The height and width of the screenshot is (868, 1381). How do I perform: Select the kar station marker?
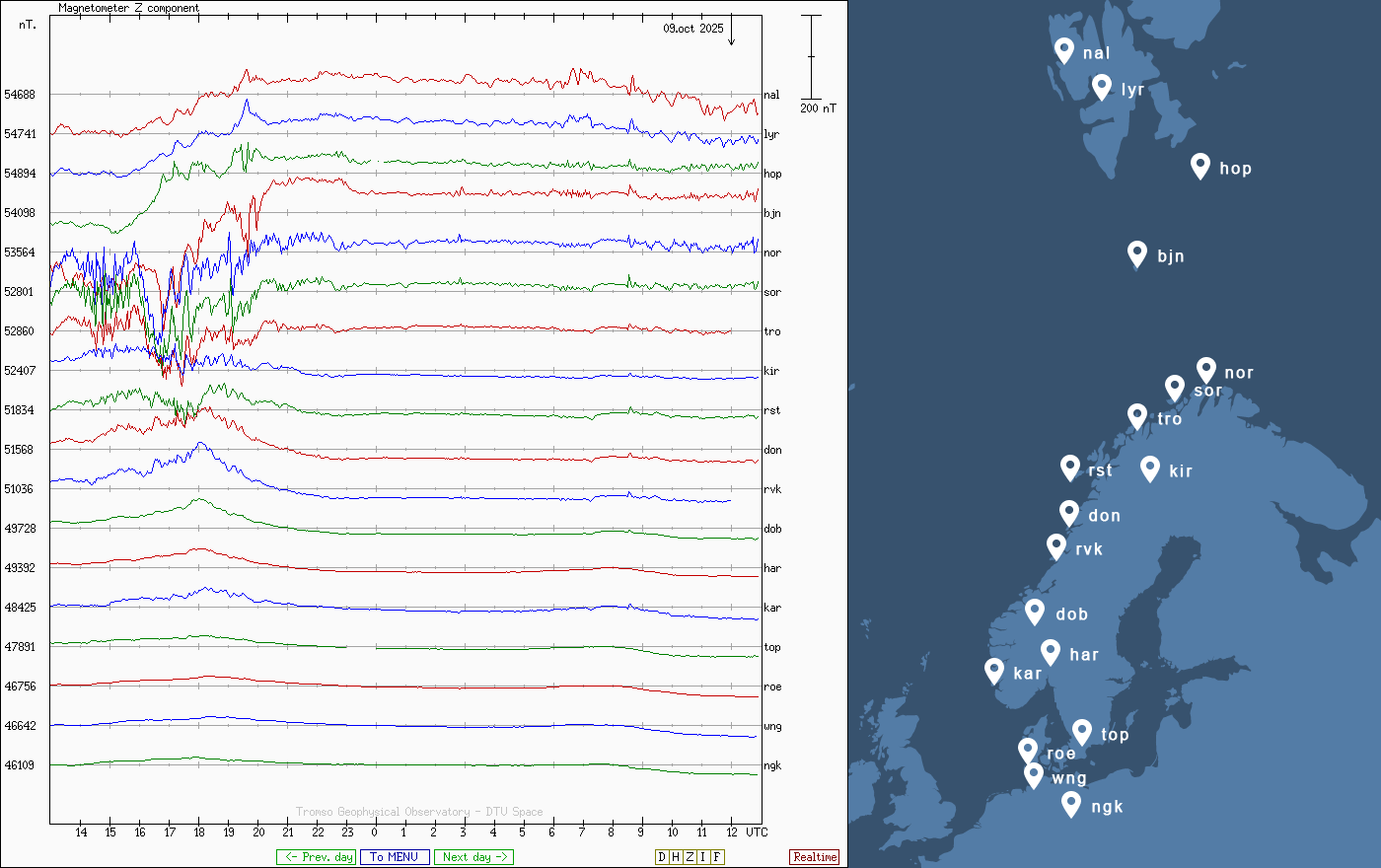tap(994, 671)
